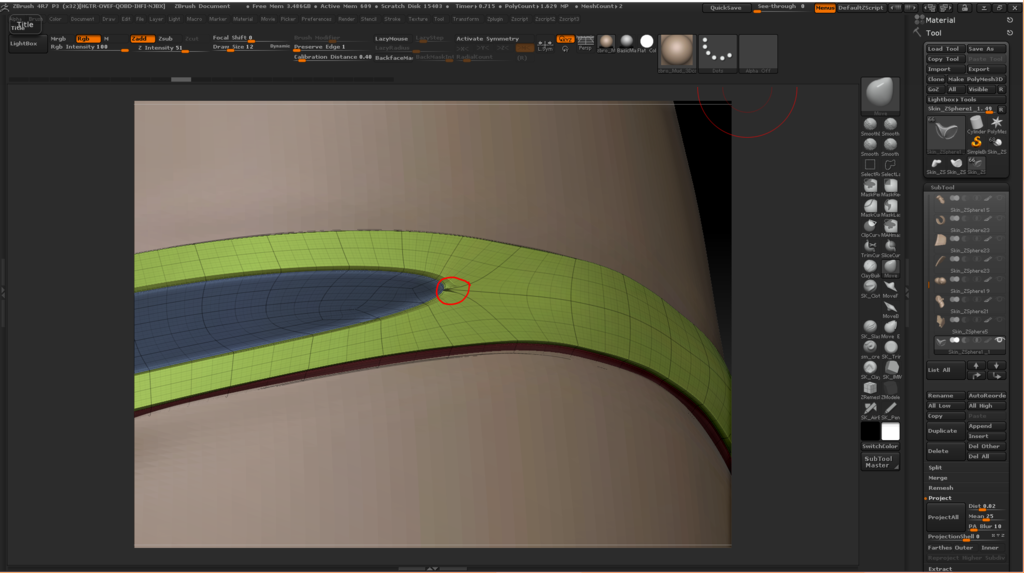Open the Alpha Off picker
The image size is (1024, 573).
click(758, 52)
